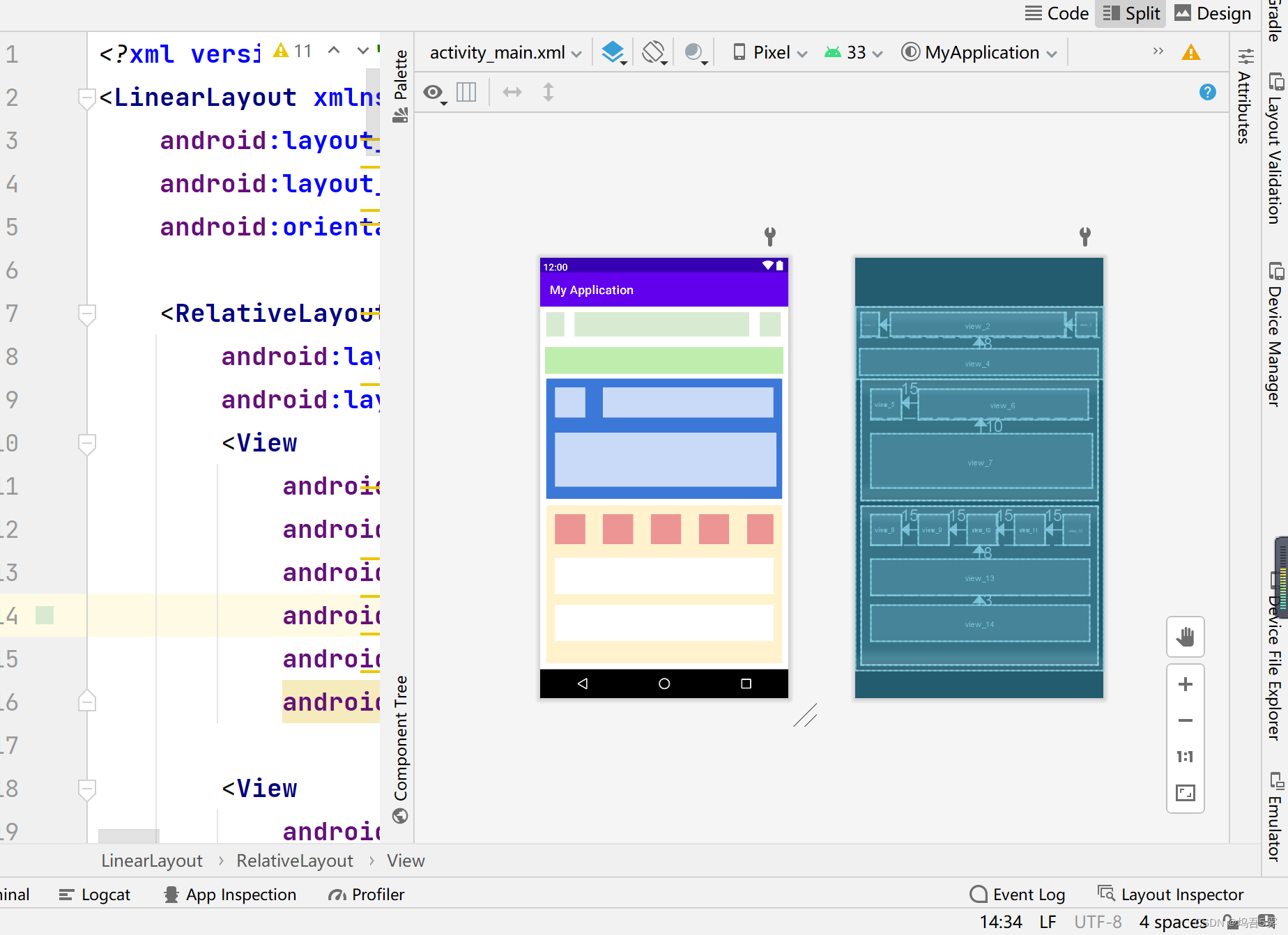Click the toggle baseline distribution icon
The width and height of the screenshot is (1288, 935).
coord(466,92)
